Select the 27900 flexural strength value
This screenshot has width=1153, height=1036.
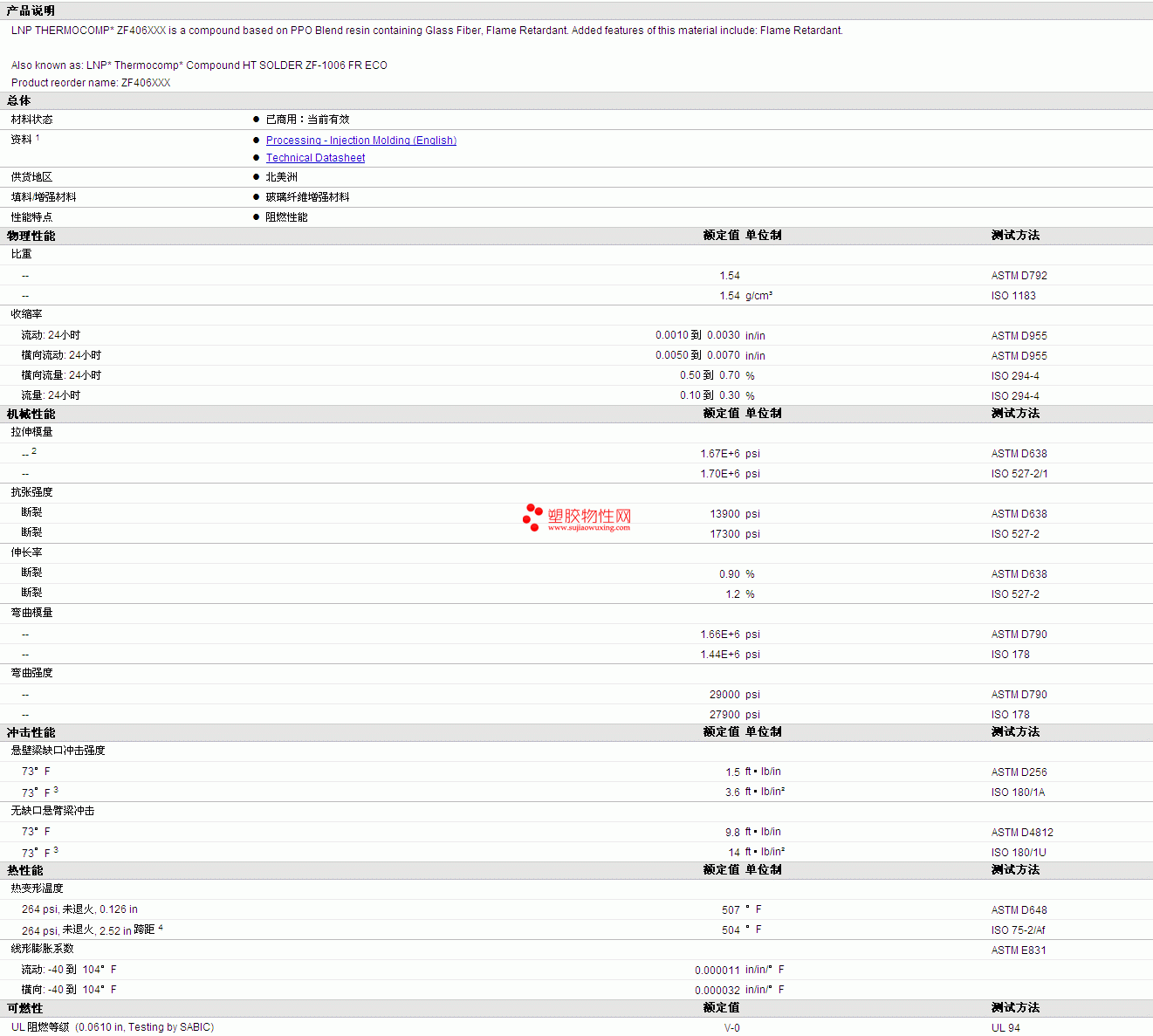(725, 715)
